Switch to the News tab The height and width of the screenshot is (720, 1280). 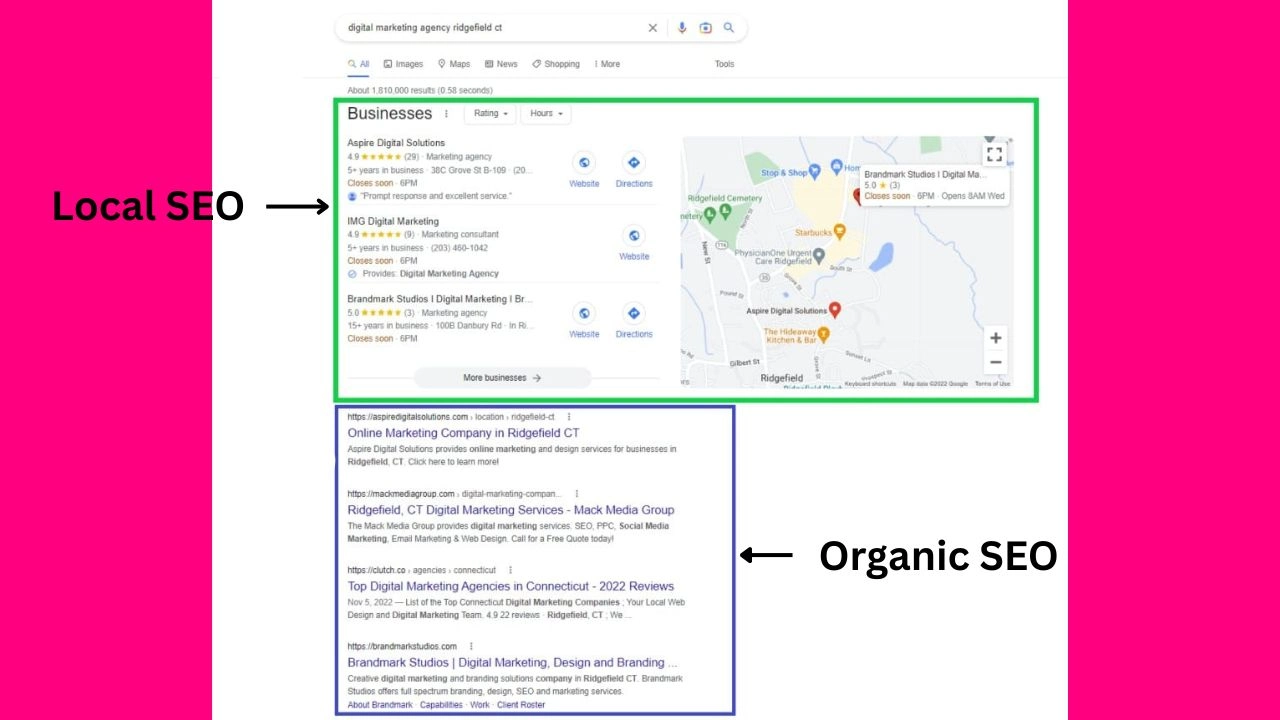501,64
